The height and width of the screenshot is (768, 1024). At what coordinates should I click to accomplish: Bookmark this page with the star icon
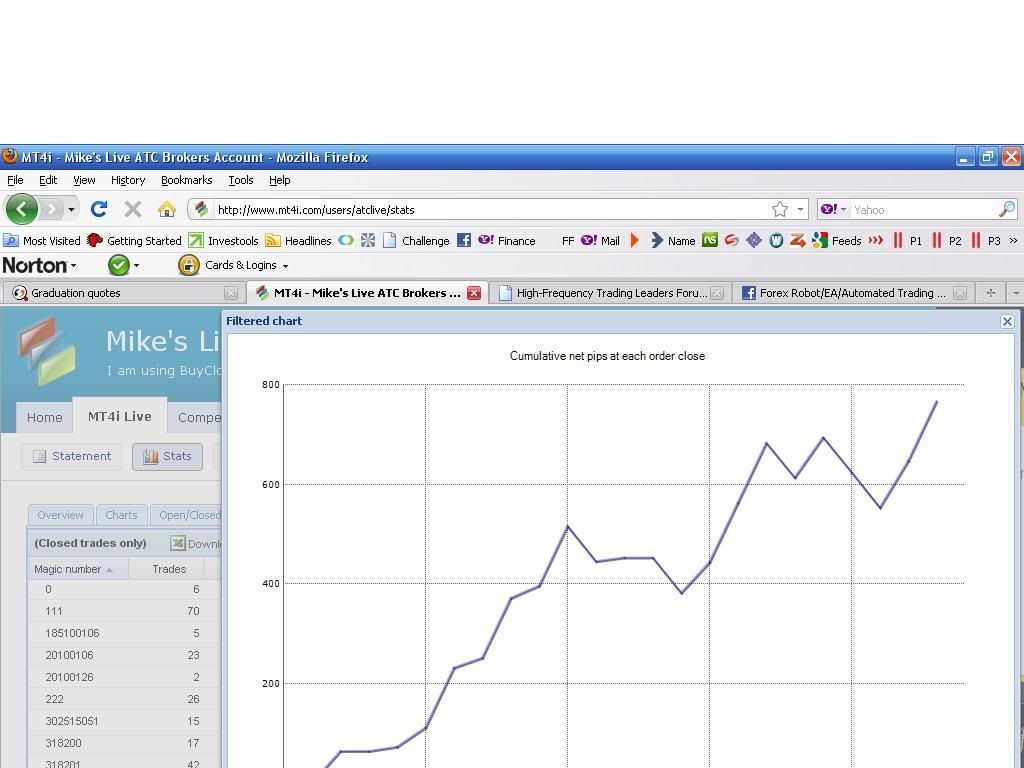click(x=780, y=209)
